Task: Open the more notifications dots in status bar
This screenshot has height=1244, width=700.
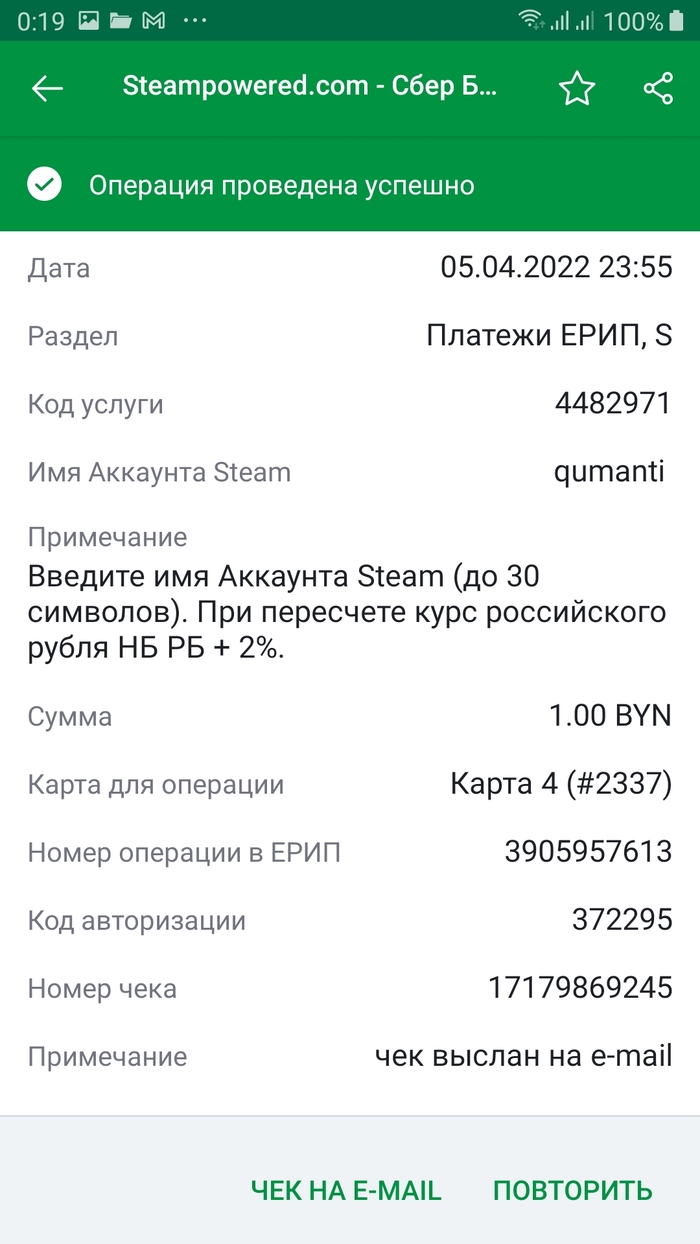Action: [x=196, y=20]
